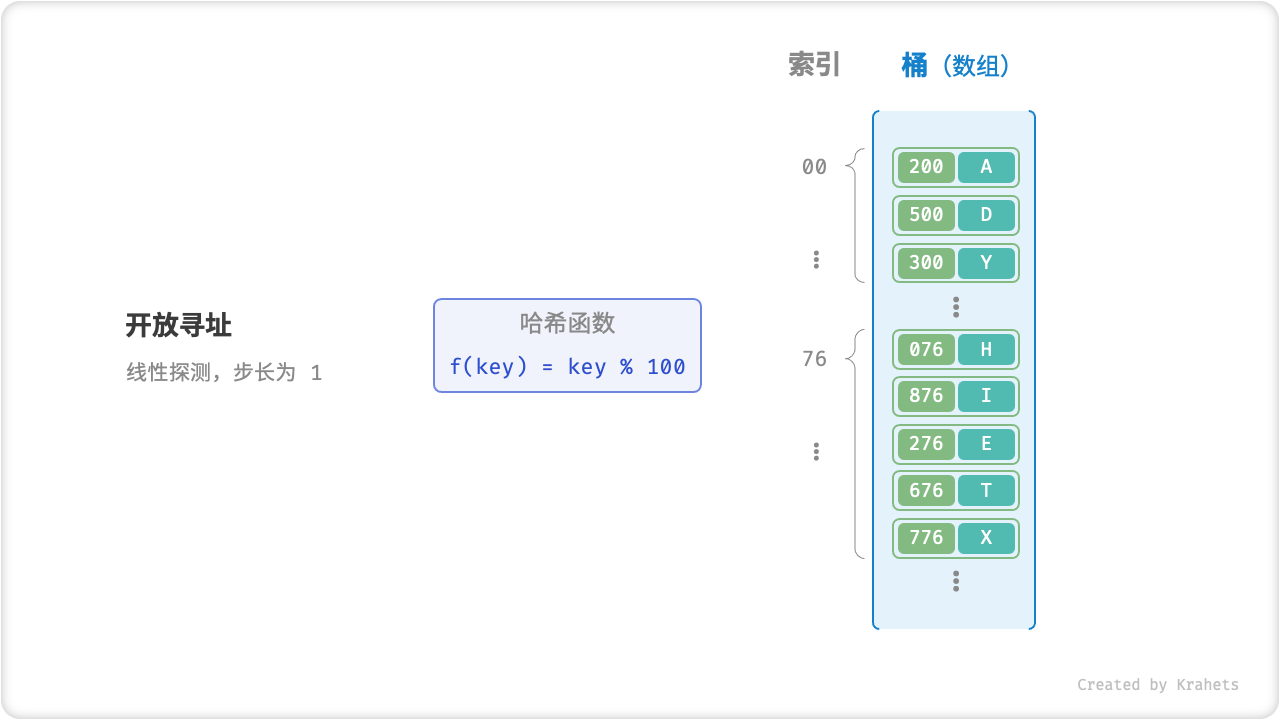Select the key-value pair 200 A
The width and height of the screenshot is (1280, 720).
955,167
